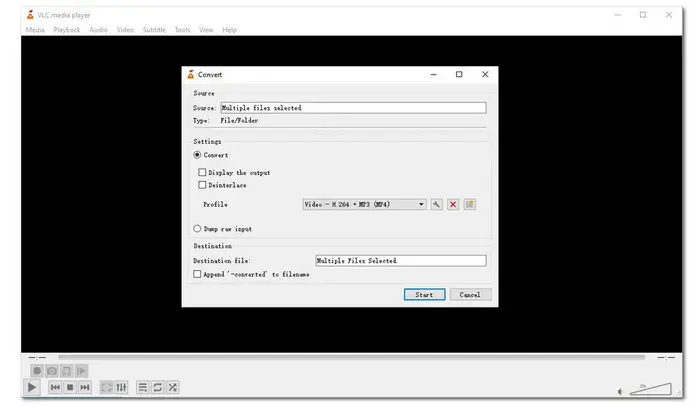Show extended settings equalizer icon

[121, 387]
